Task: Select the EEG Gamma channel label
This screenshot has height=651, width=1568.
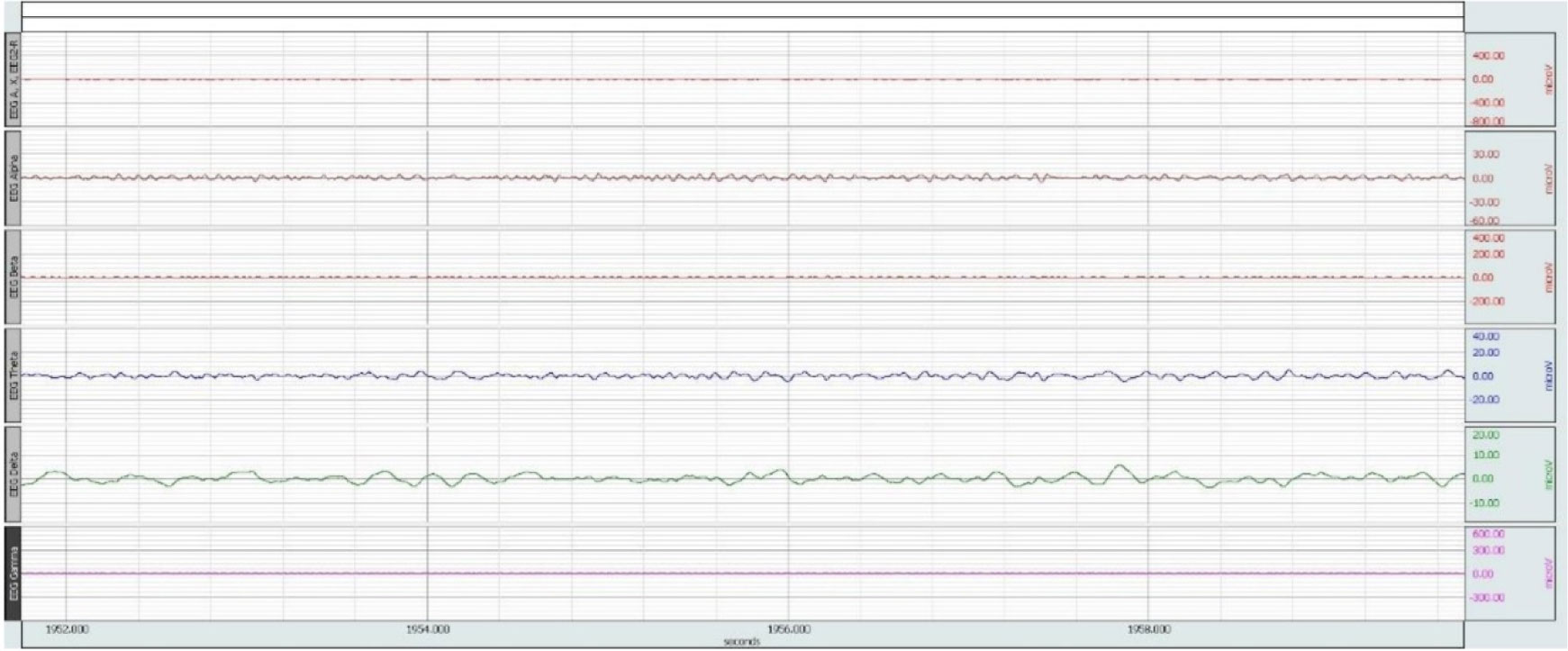Action: 13,573
